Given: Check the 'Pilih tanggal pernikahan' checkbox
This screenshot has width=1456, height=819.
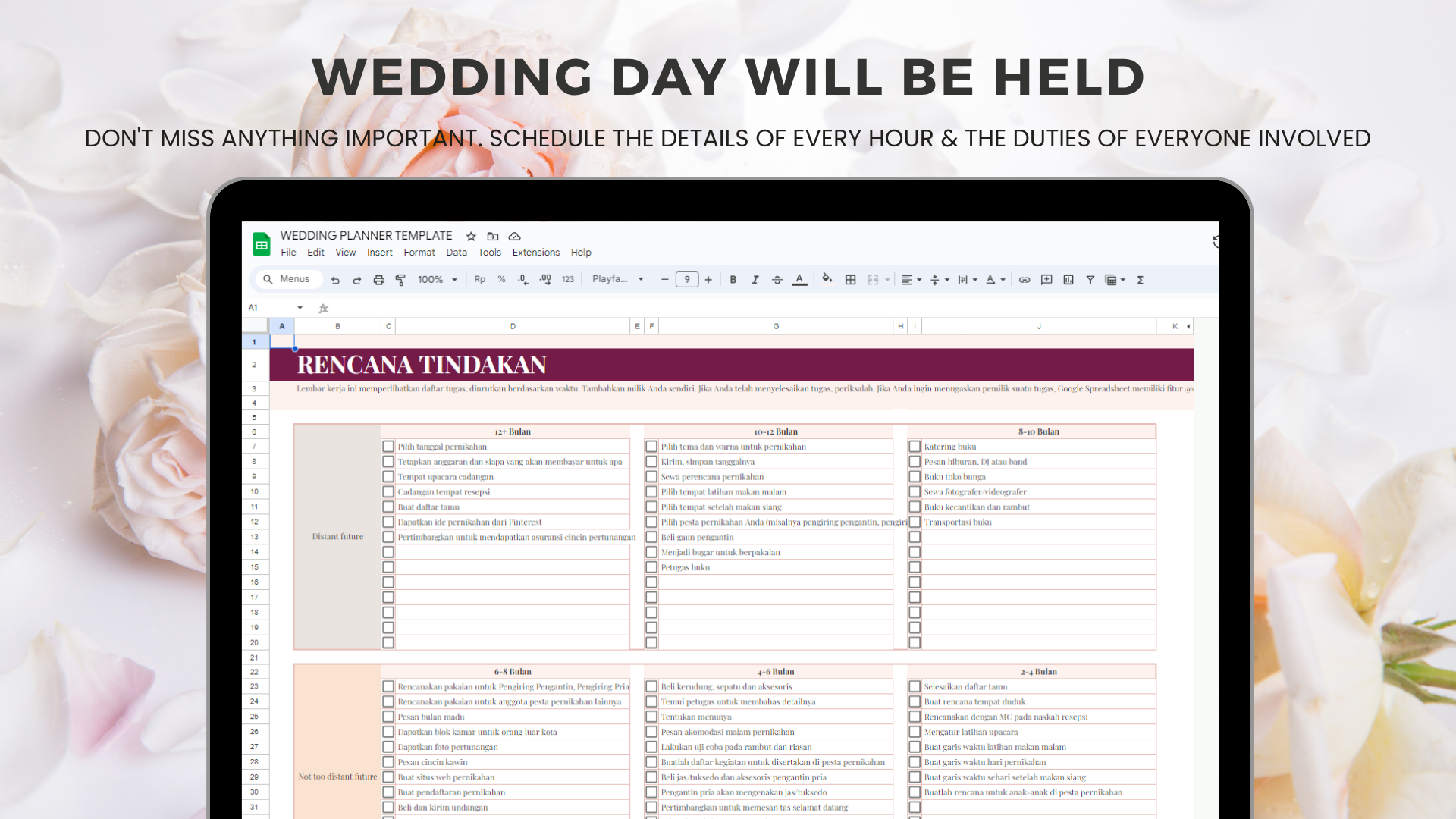Looking at the screenshot, I should (x=388, y=447).
